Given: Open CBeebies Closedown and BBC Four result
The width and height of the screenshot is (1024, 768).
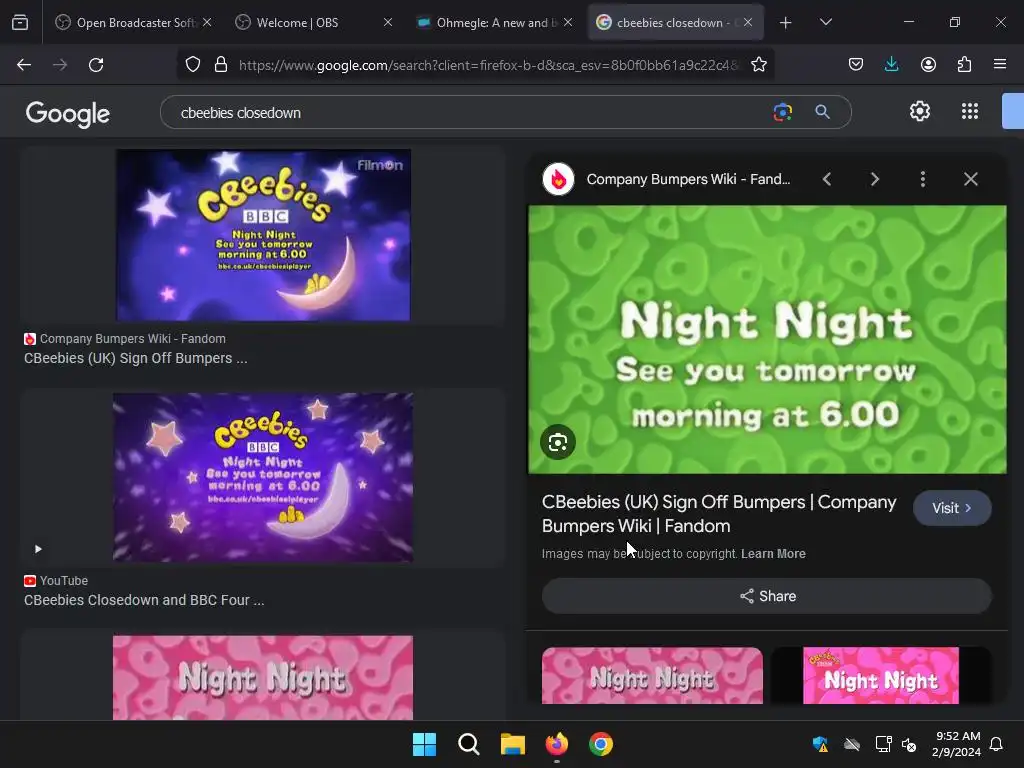Looking at the screenshot, I should click(144, 600).
